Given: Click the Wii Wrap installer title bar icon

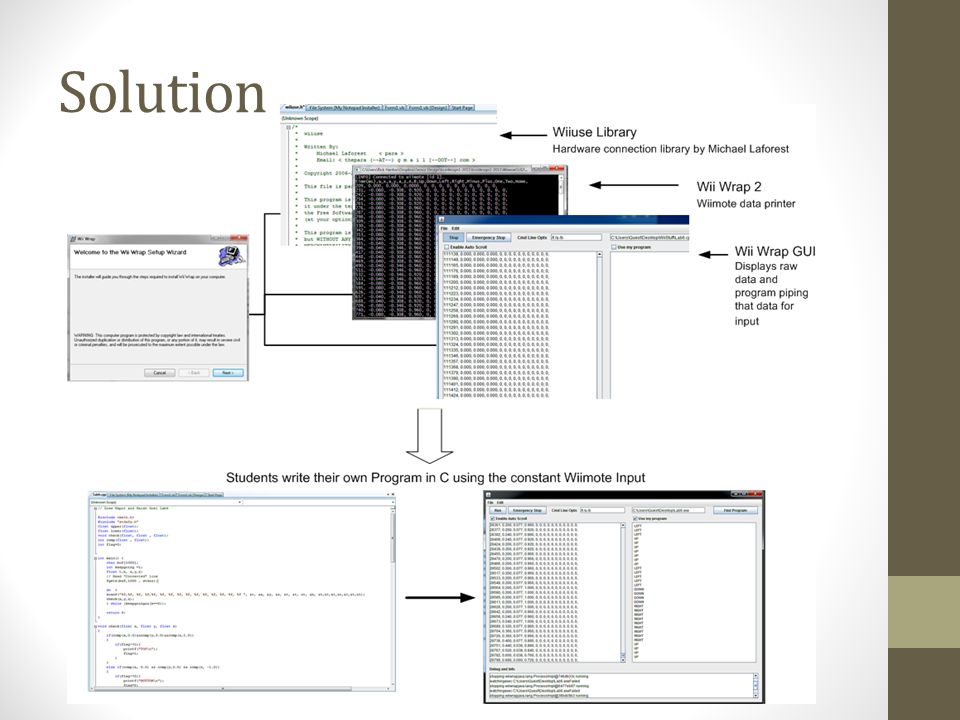Looking at the screenshot, I should click(x=72, y=239).
